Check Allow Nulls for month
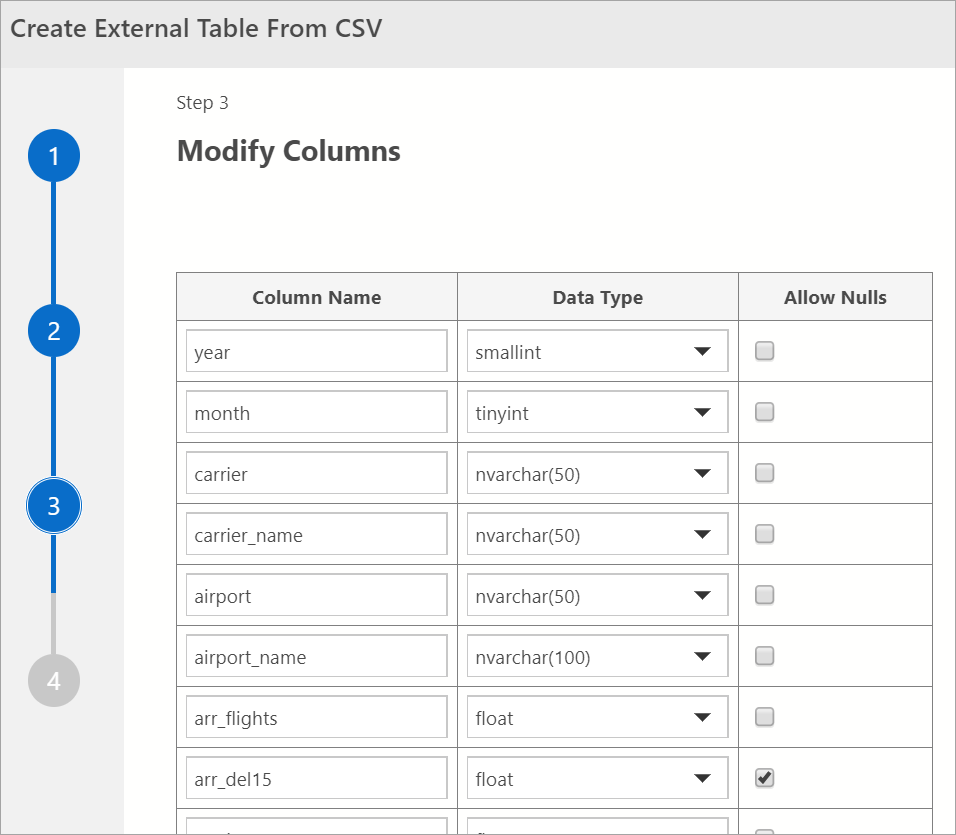 click(x=764, y=411)
